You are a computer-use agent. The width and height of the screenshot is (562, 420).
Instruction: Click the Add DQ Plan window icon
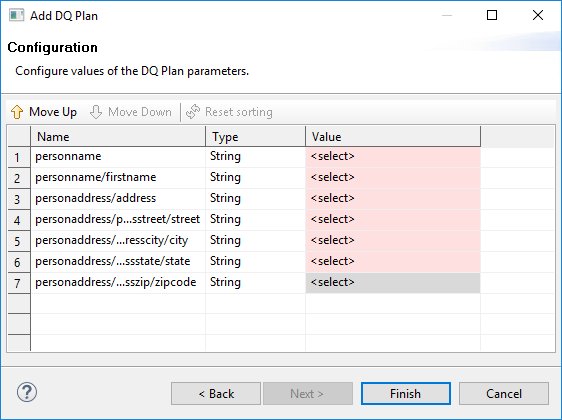click(16, 15)
